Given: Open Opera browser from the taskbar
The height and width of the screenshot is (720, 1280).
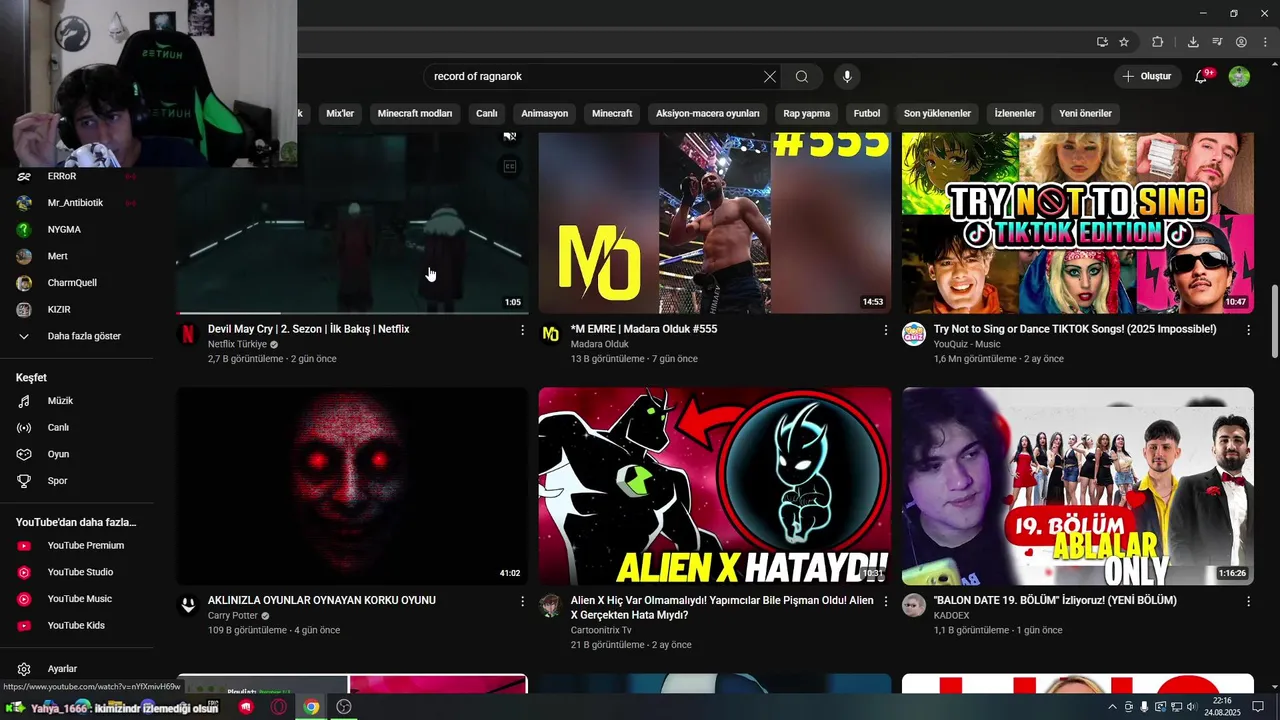Looking at the screenshot, I should [x=279, y=707].
